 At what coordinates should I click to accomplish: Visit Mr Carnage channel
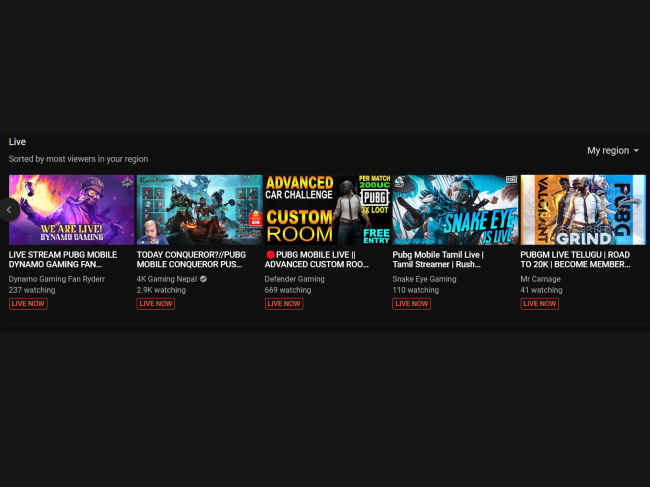tap(541, 279)
